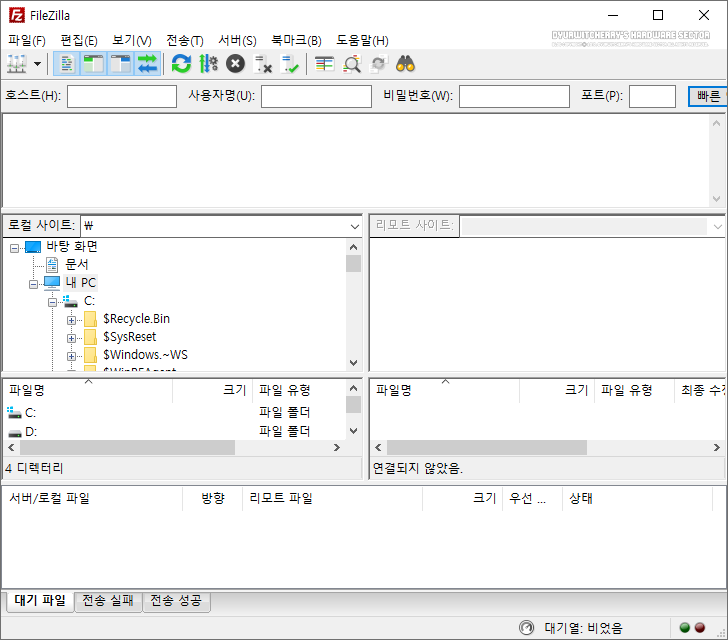
Task: Open directory listing filters icon
Action: click(324, 64)
